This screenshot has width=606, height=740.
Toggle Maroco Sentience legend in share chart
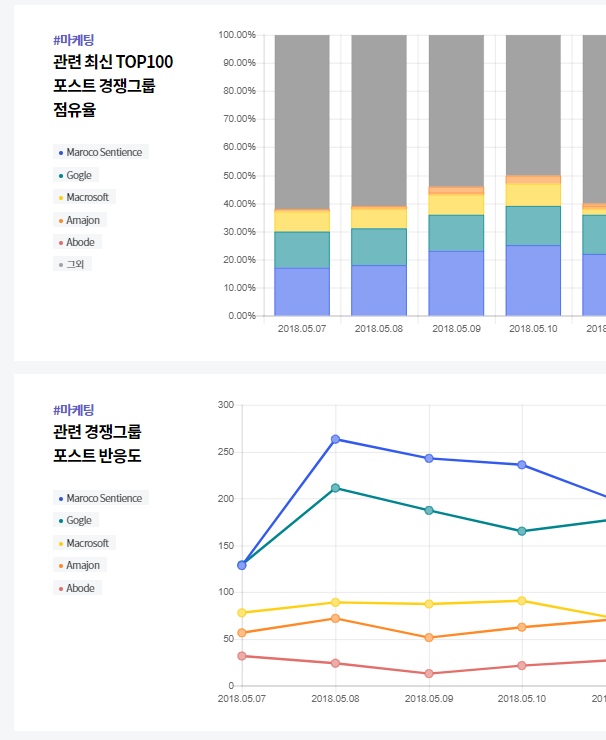pos(101,152)
